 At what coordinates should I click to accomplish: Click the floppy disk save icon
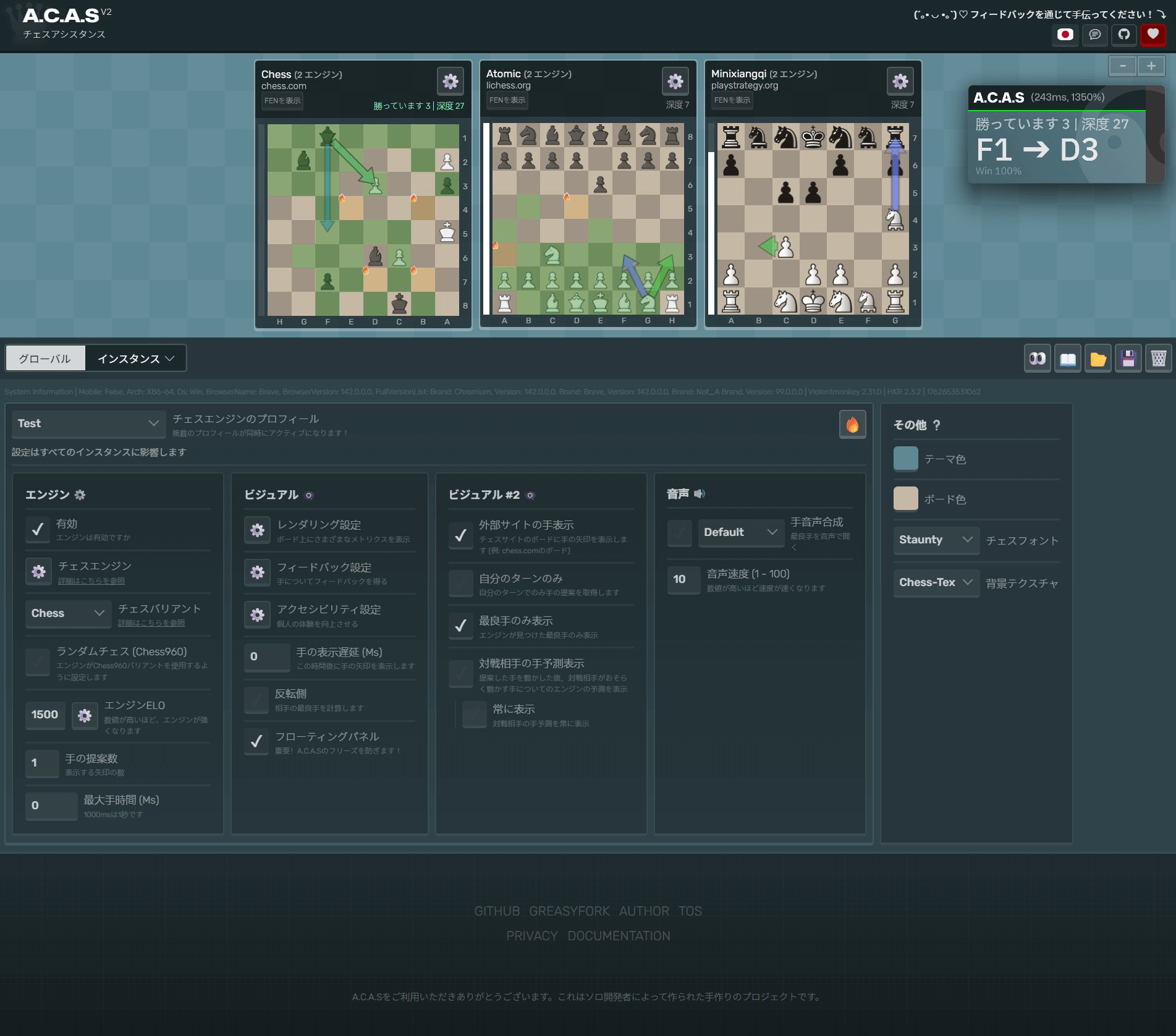[1128, 359]
